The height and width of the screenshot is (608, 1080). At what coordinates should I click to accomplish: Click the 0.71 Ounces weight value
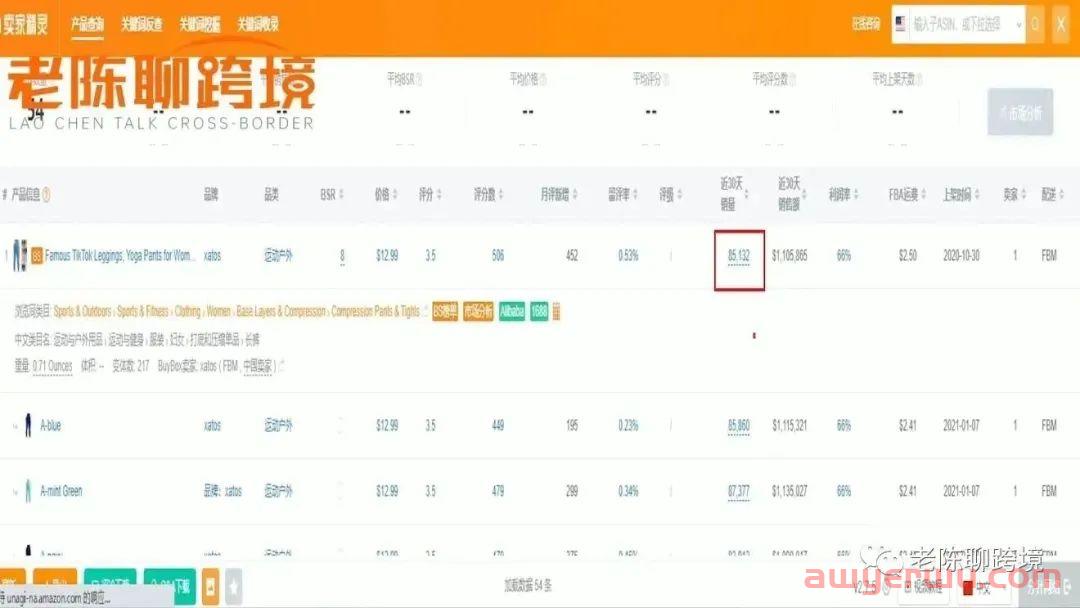click(52, 366)
